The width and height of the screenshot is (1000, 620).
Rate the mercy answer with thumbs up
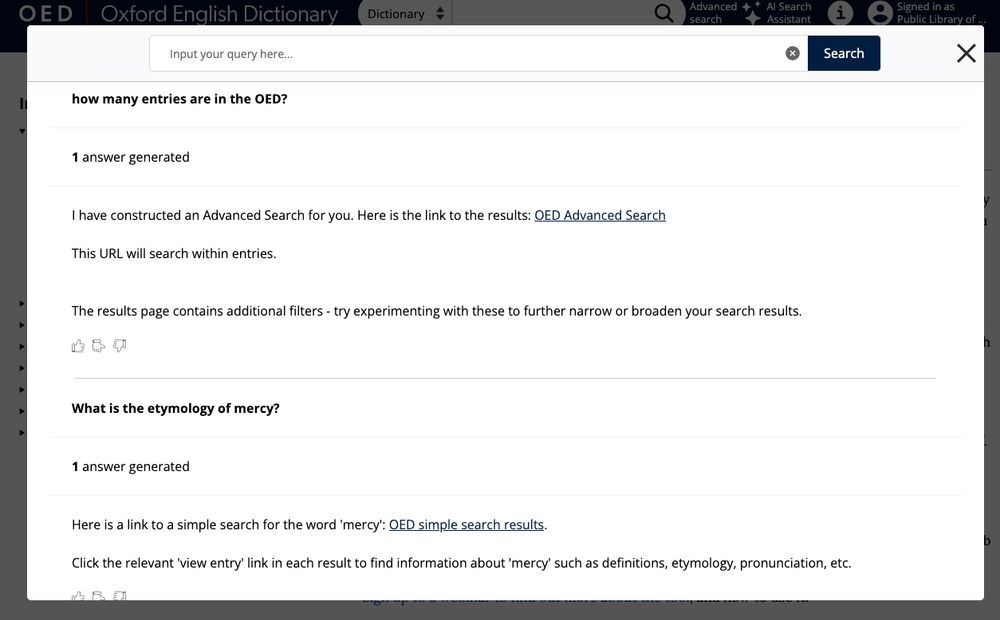coord(77,596)
